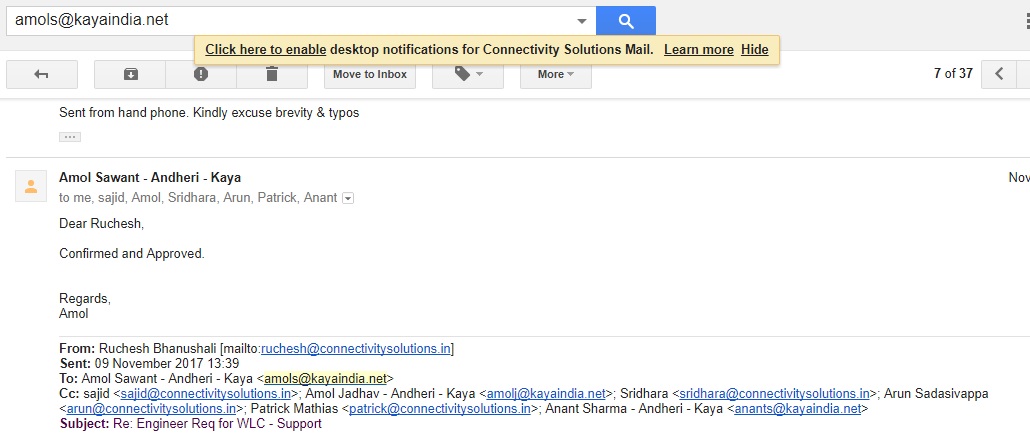1030x438 pixels.
Task: Open Learn more notification link
Action: pyautogui.click(x=698, y=50)
